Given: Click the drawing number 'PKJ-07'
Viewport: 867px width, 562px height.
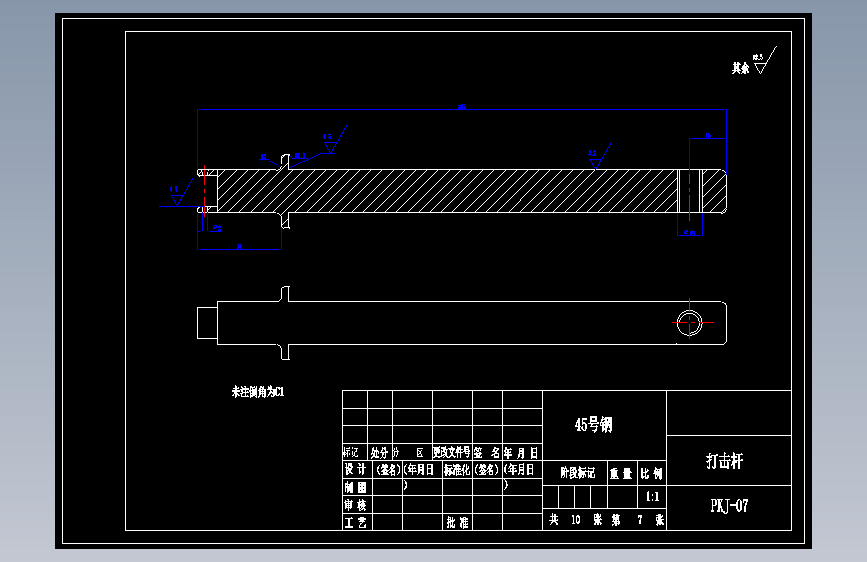Looking at the screenshot, I should coord(729,506).
